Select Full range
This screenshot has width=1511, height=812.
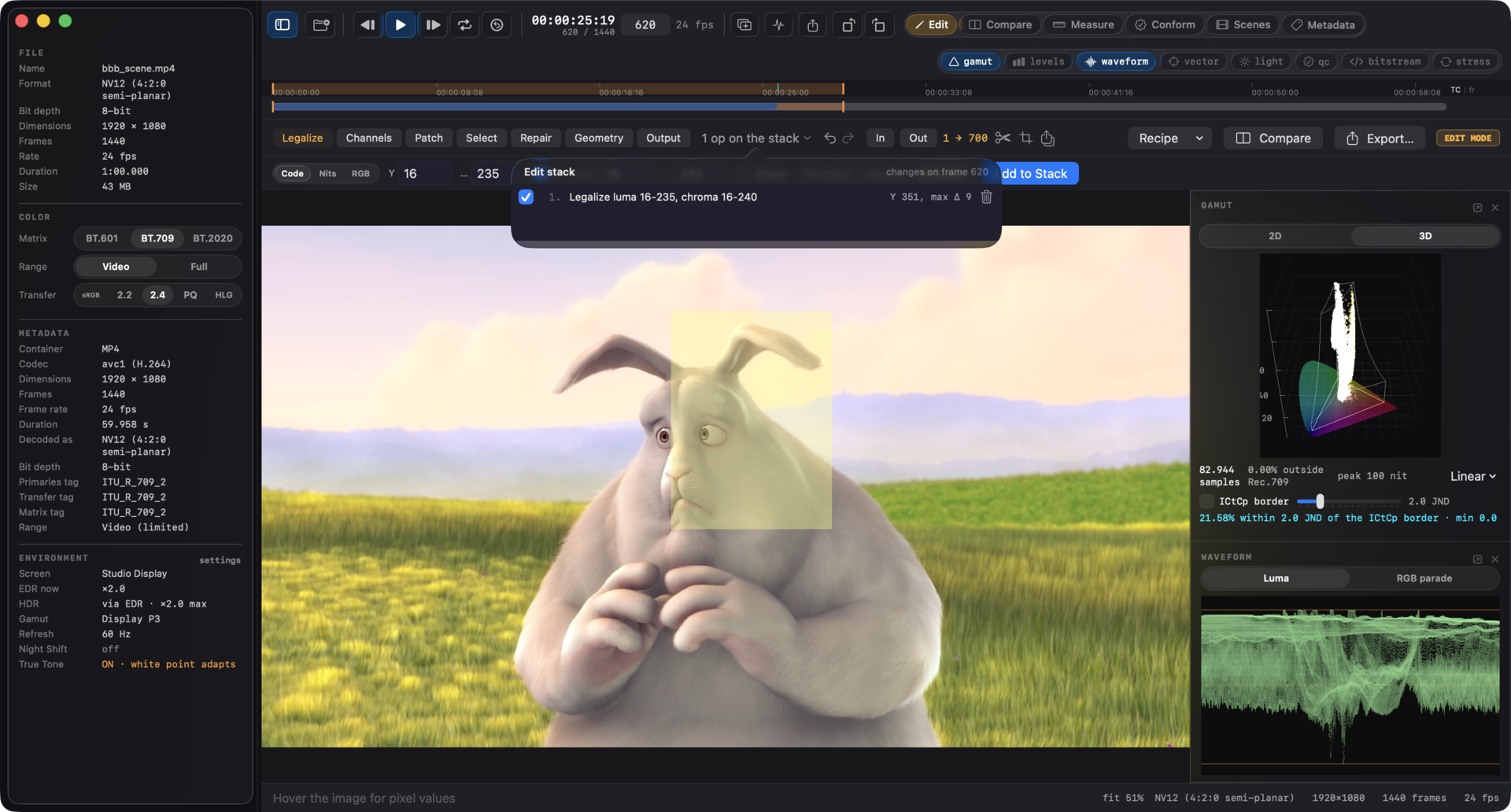199,267
